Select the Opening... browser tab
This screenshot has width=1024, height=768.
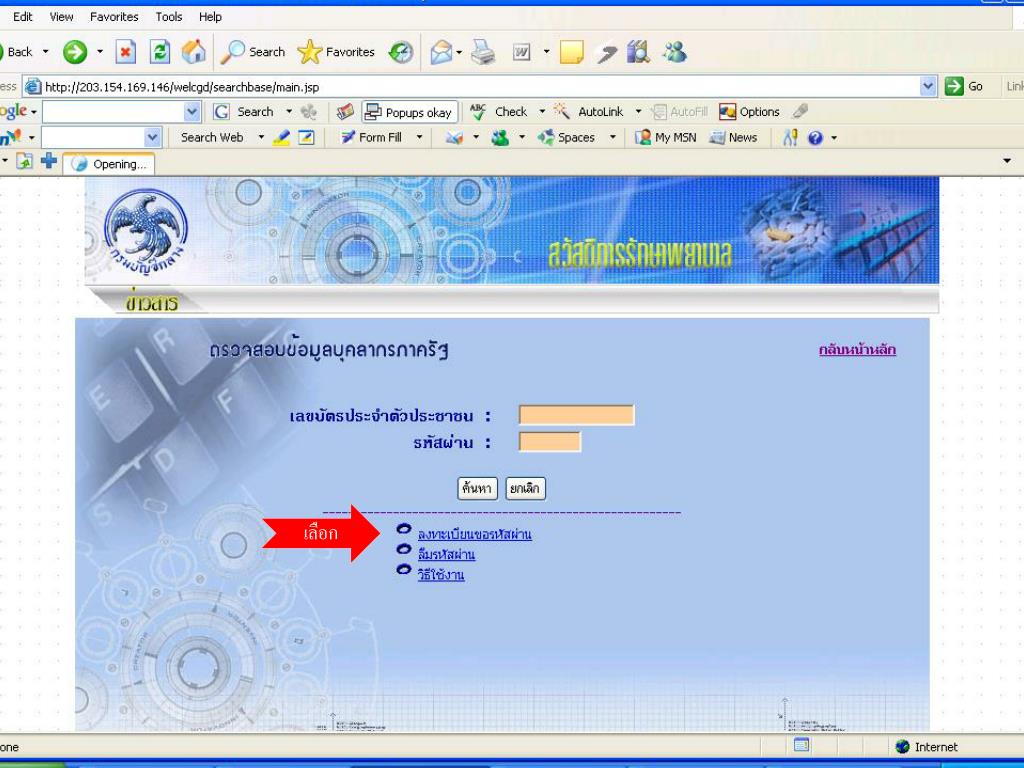click(x=109, y=164)
